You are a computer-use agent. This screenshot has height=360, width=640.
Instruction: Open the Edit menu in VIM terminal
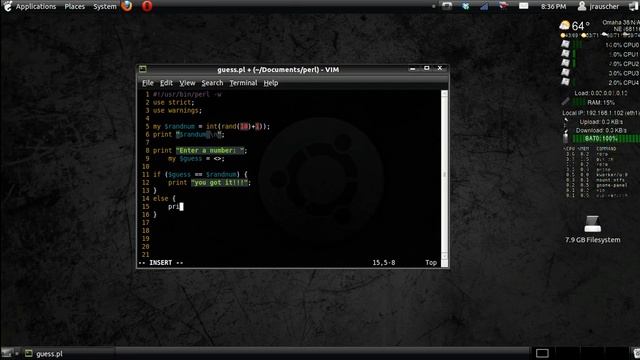[x=166, y=83]
